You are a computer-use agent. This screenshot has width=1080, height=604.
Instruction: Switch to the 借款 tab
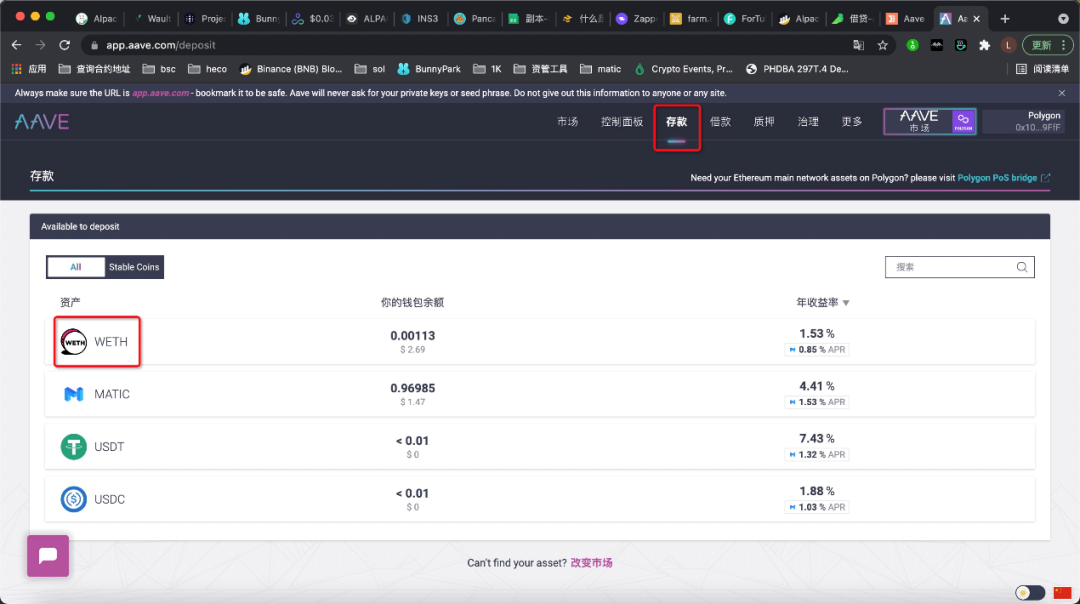coord(720,121)
